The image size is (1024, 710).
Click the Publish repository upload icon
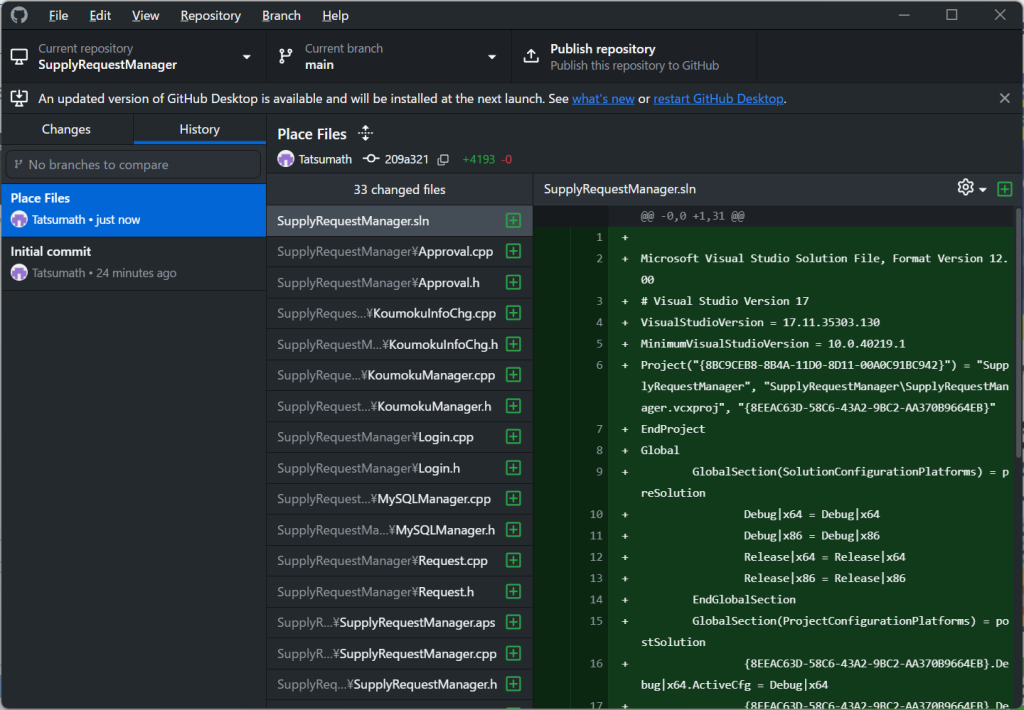tap(532, 57)
